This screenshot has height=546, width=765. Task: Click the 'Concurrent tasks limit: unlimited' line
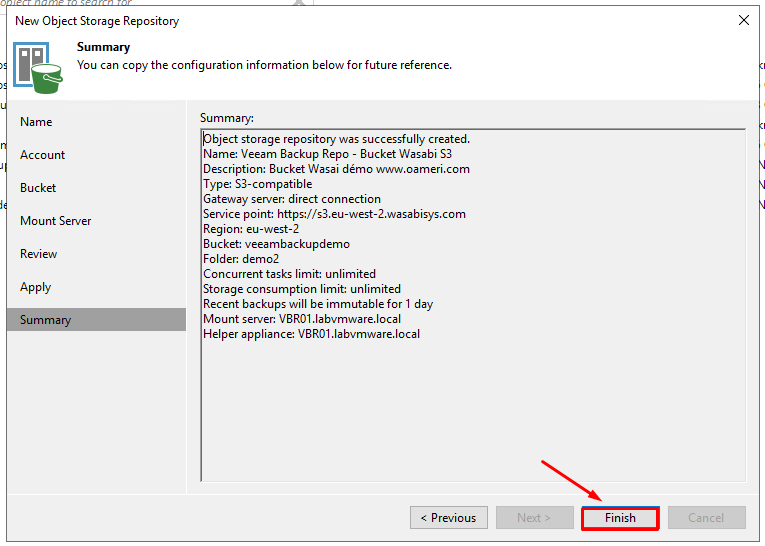[289, 274]
